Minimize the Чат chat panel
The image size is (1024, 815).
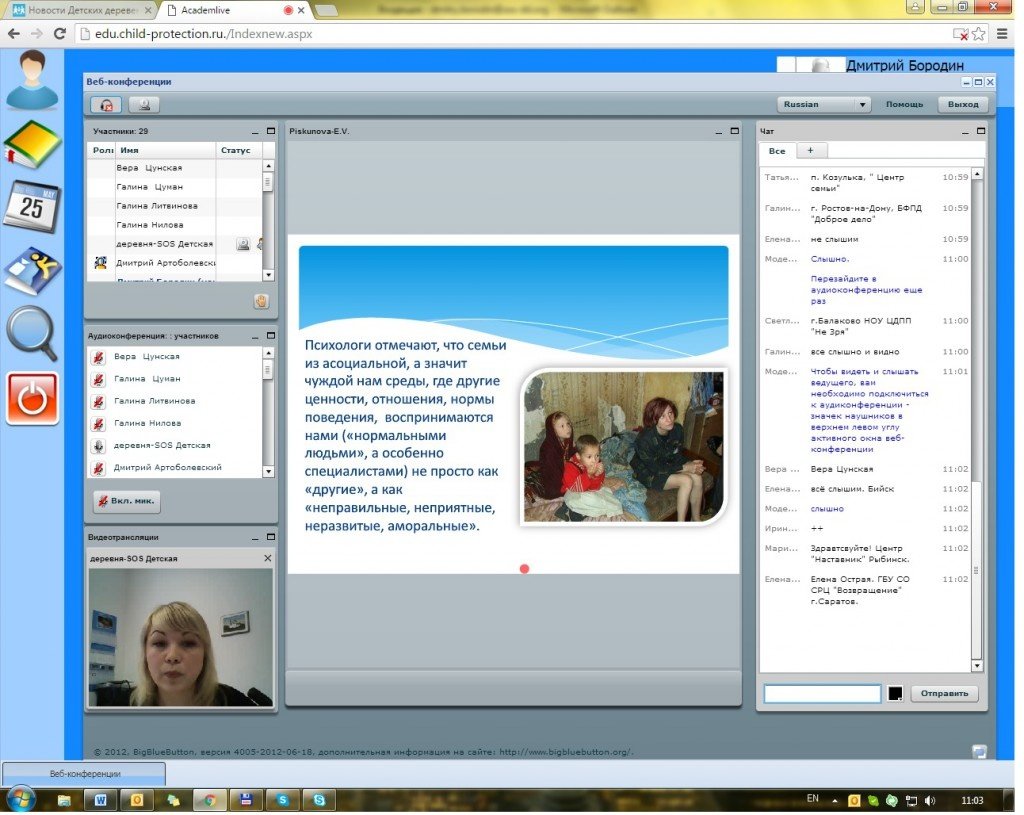coord(965,131)
